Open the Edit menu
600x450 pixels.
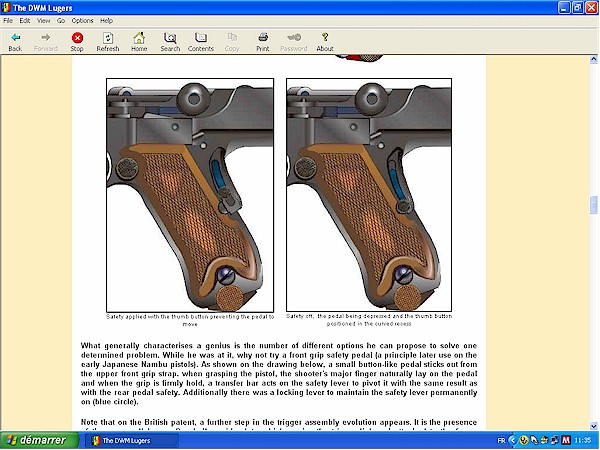coord(25,21)
